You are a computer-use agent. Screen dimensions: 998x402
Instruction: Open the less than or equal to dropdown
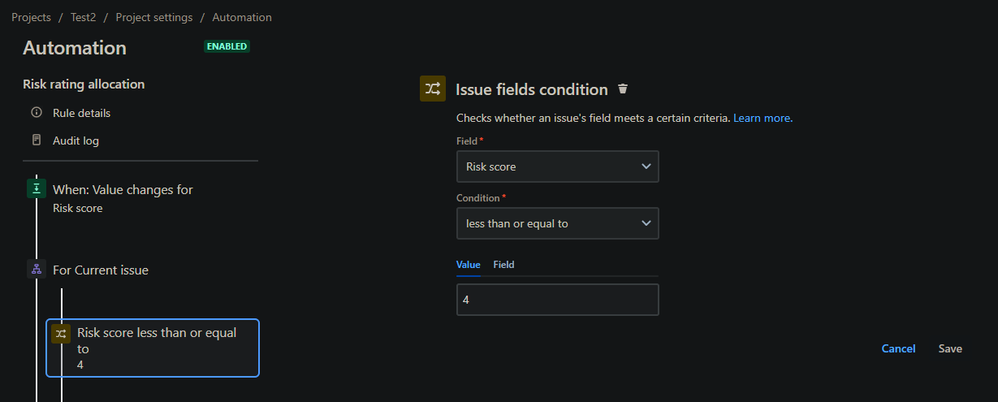[558, 223]
